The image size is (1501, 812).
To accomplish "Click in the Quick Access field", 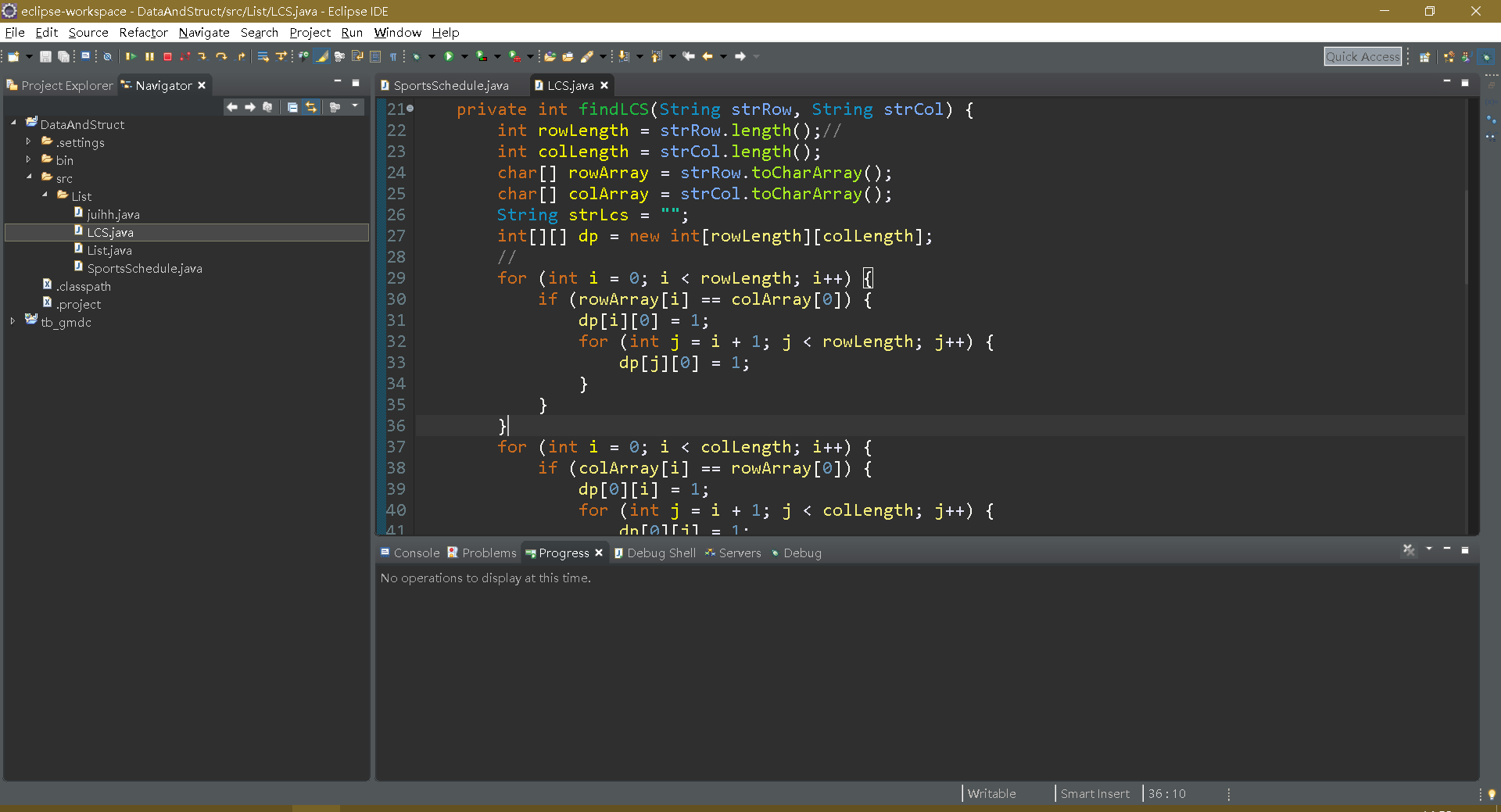I will [1363, 56].
